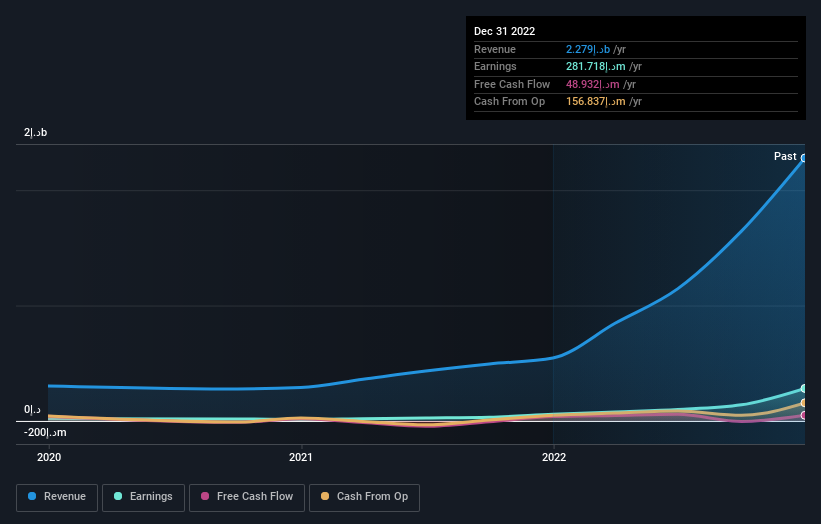The width and height of the screenshot is (821, 524).
Task: Click the Cash From Op end-point marker
Action: 804,403
